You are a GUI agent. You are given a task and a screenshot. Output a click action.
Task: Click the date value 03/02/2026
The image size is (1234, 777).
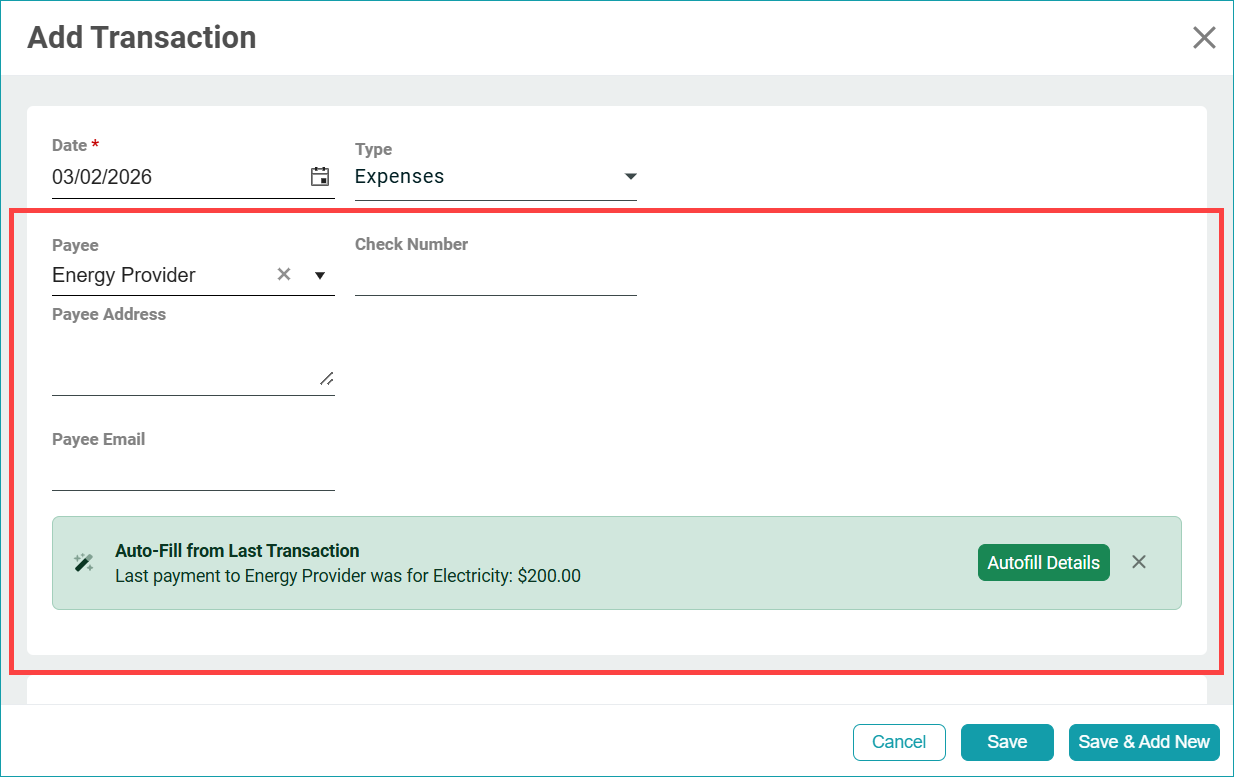tap(102, 177)
